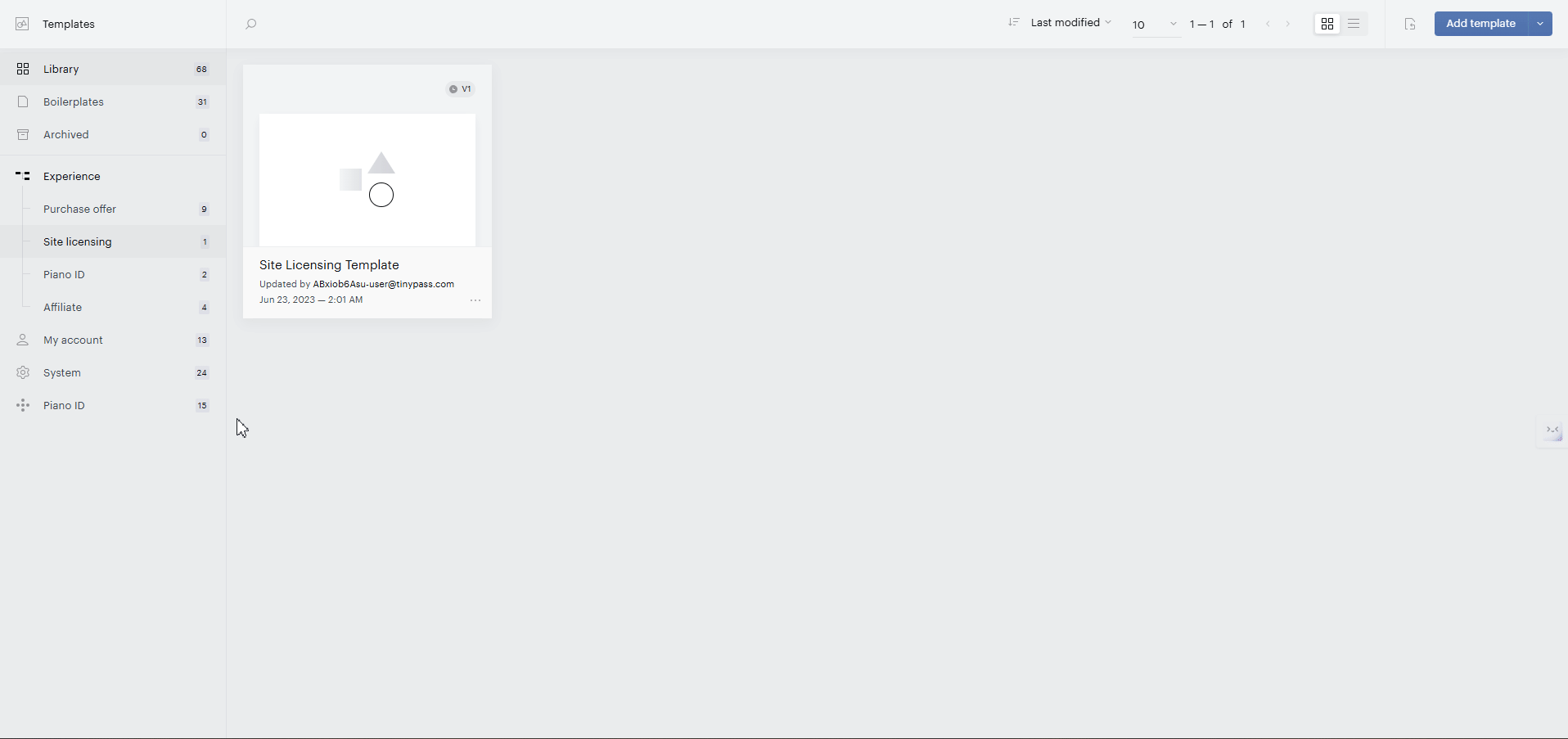The height and width of the screenshot is (739, 1568).
Task: Click the System gear icon
Action: [23, 372]
